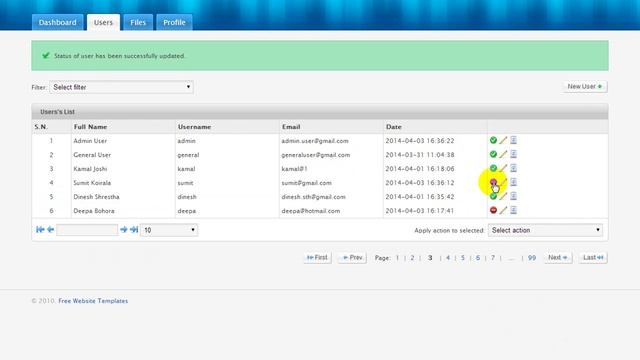
Task: Go to next page using table footer arrow
Action: click(124, 229)
